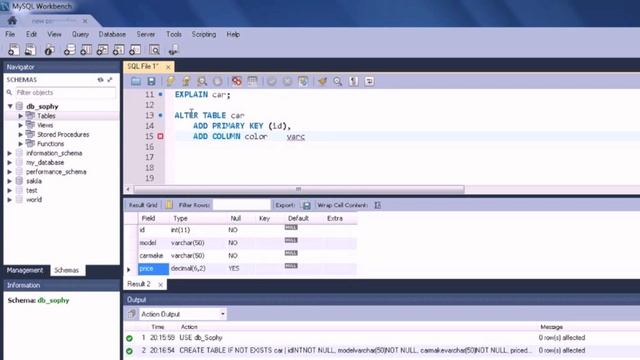Create new schema icon in main toolbar
This screenshot has height=360, width=640.
pos(69,50)
